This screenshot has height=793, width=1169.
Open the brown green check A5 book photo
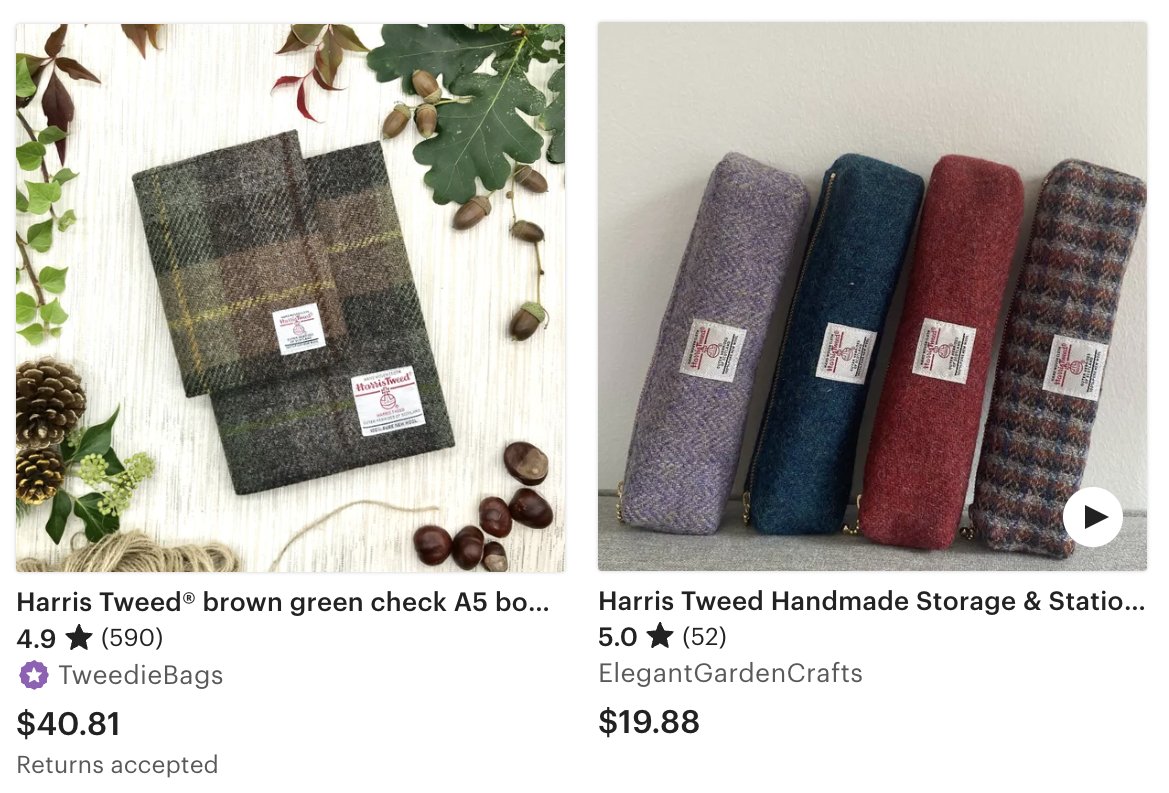point(290,297)
